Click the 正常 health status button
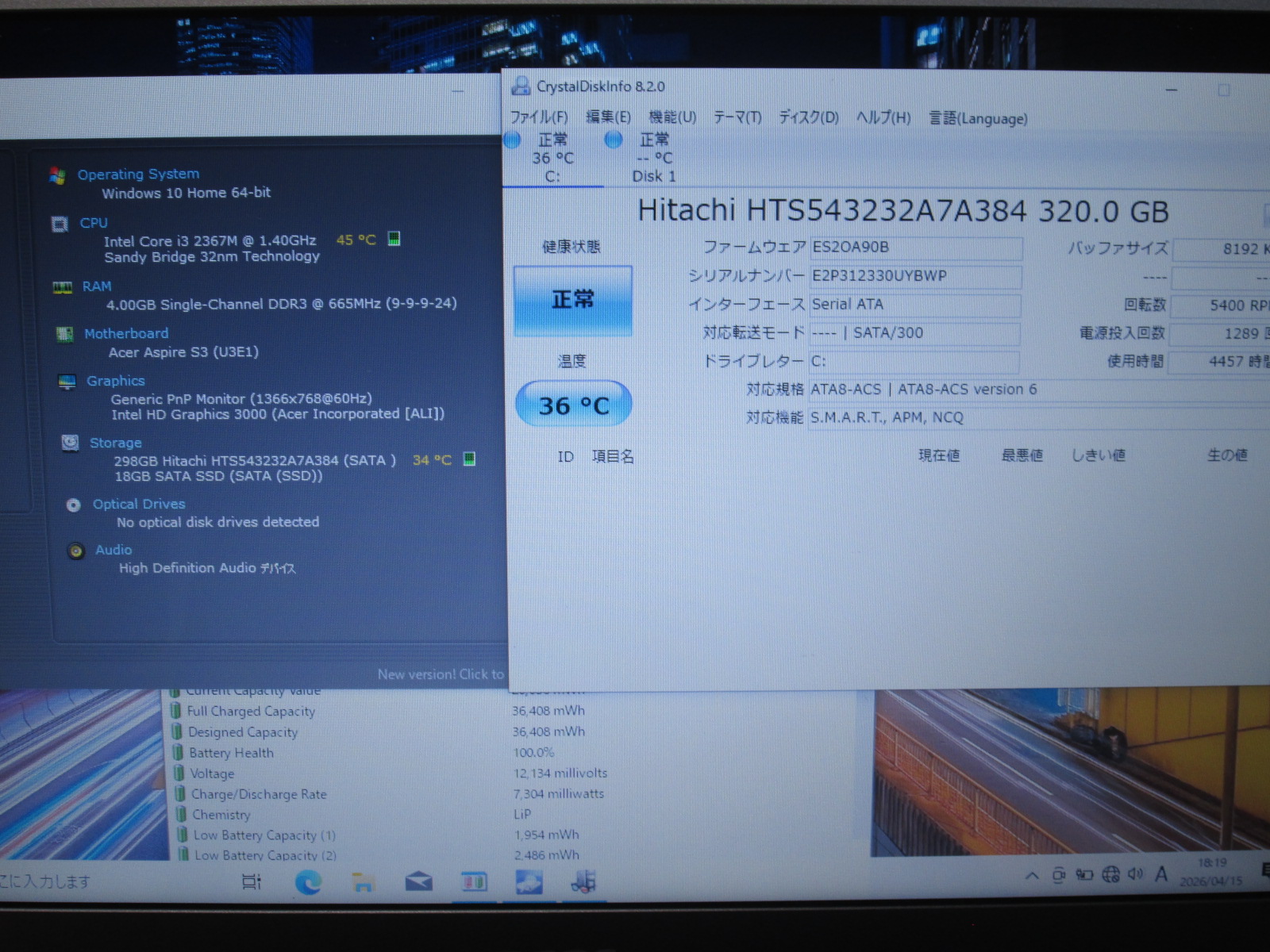1270x952 pixels. (x=573, y=301)
